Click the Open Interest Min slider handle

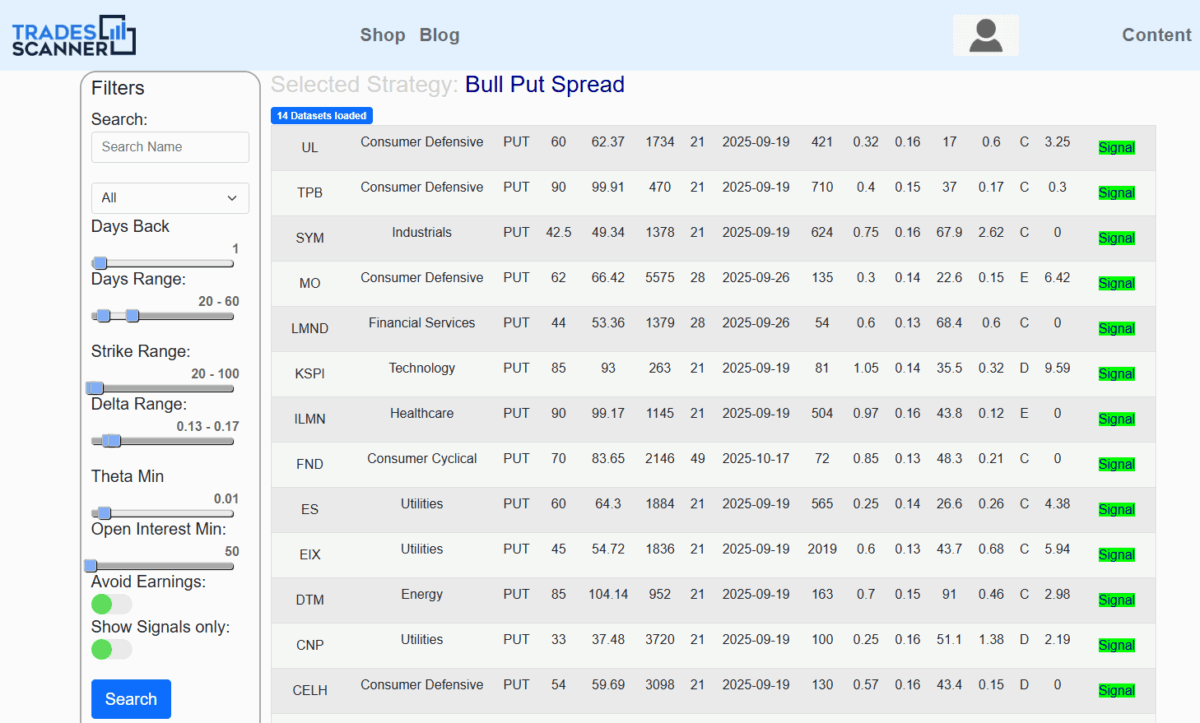[x=92, y=566]
